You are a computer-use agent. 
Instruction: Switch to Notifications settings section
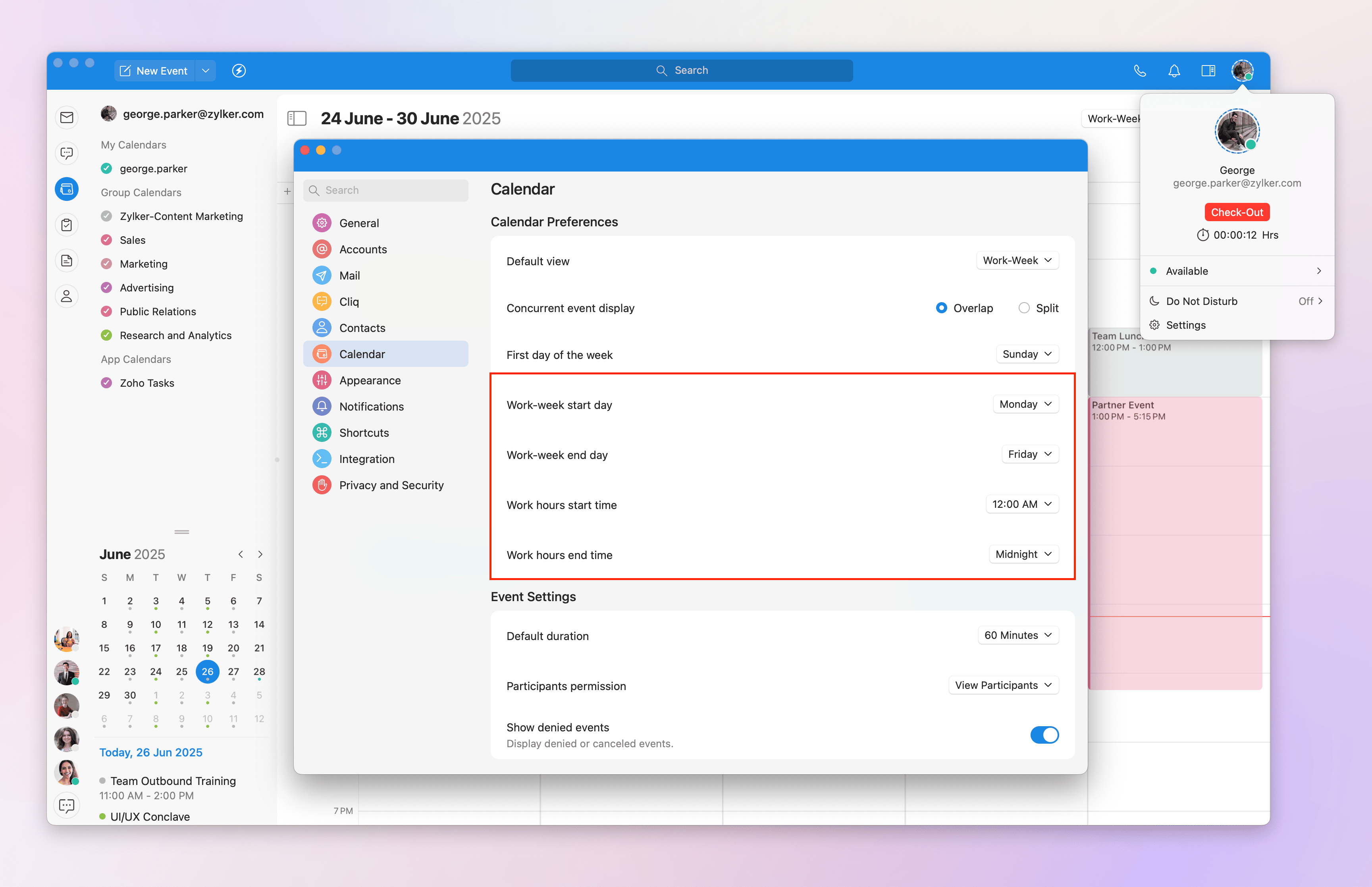pyautogui.click(x=371, y=407)
